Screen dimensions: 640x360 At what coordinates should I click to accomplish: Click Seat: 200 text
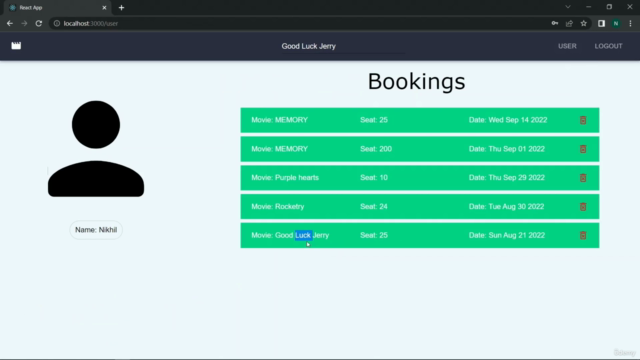(376, 149)
